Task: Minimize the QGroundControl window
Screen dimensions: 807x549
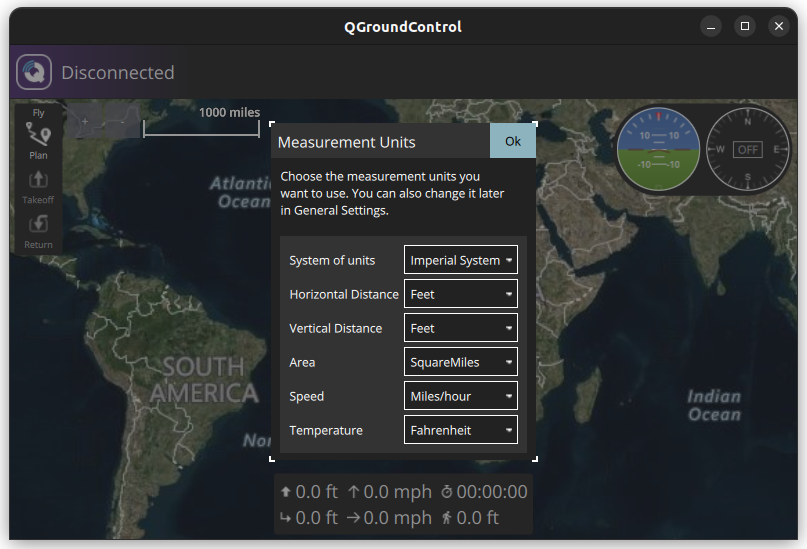Action: pyautogui.click(x=711, y=26)
